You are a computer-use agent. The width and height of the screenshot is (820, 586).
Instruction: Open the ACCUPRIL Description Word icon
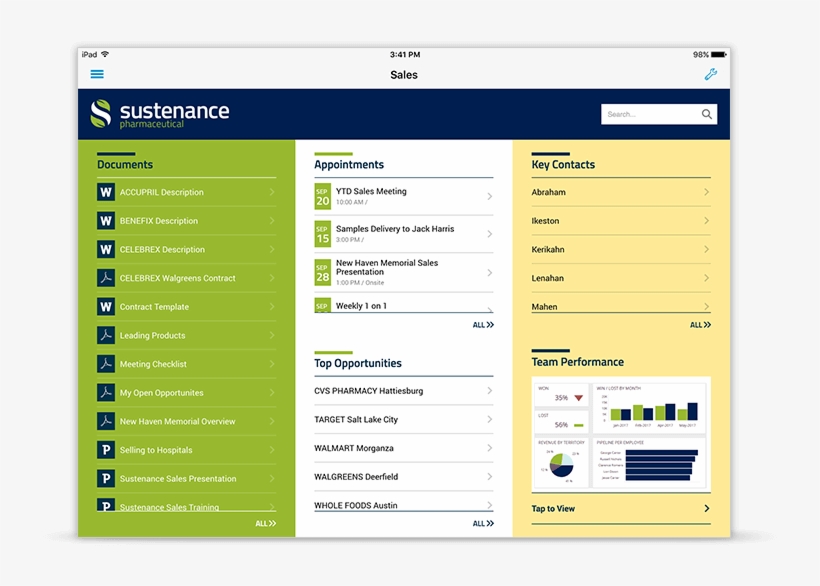(105, 192)
